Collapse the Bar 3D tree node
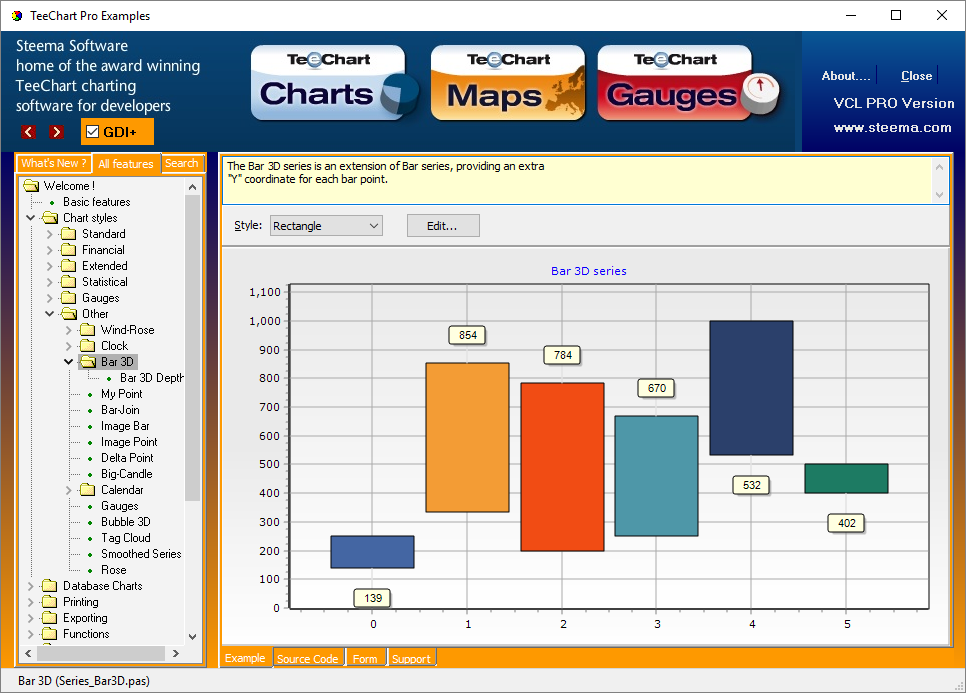 (68, 362)
